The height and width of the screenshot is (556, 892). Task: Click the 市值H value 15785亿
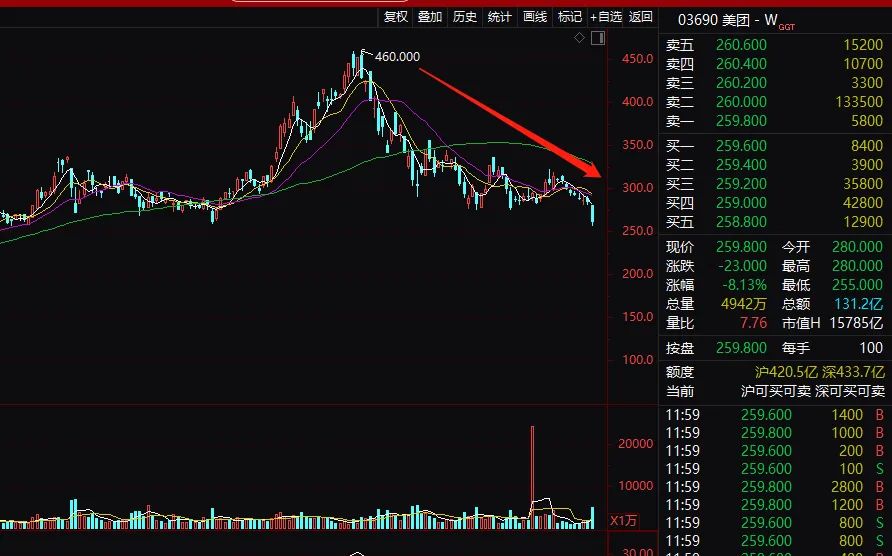[857, 323]
